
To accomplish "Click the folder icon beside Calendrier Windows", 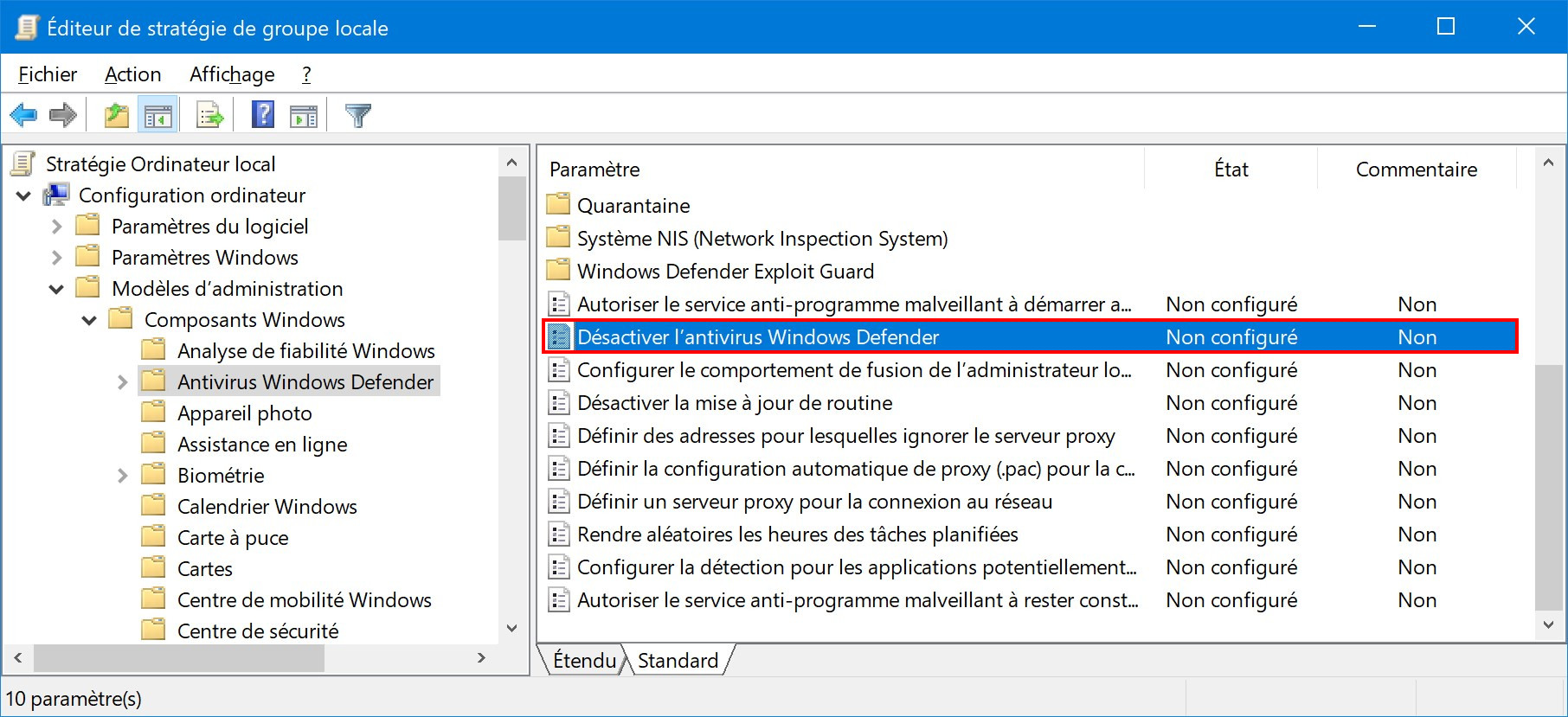I will click(153, 505).
